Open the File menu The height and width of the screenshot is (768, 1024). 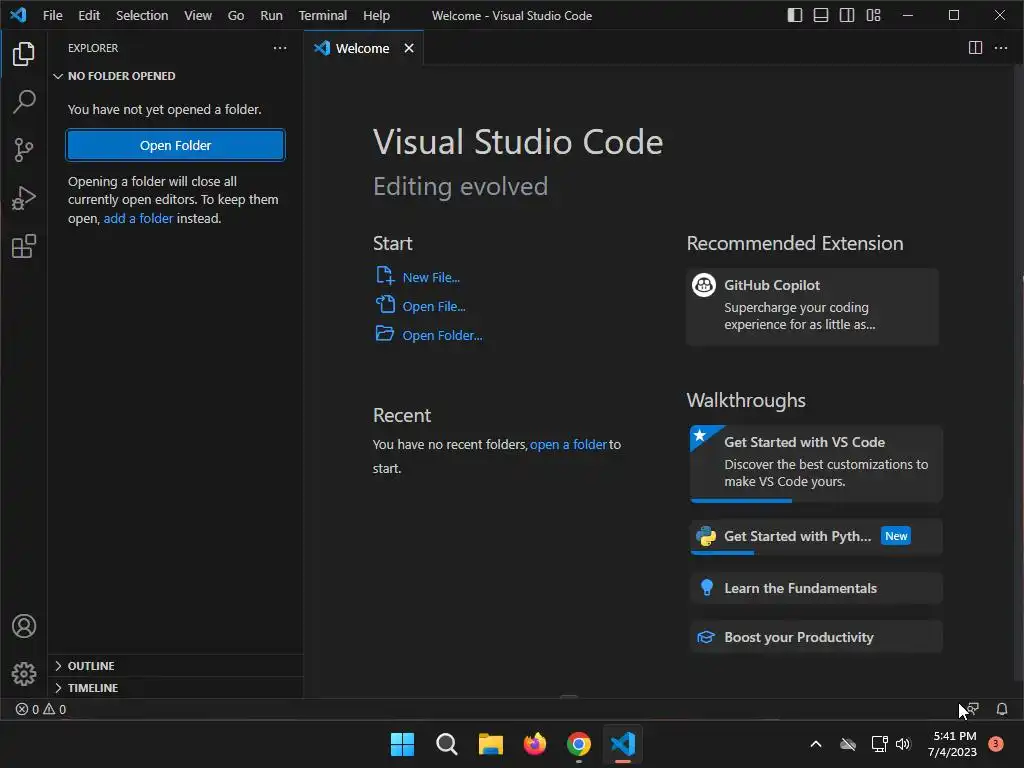tap(52, 15)
